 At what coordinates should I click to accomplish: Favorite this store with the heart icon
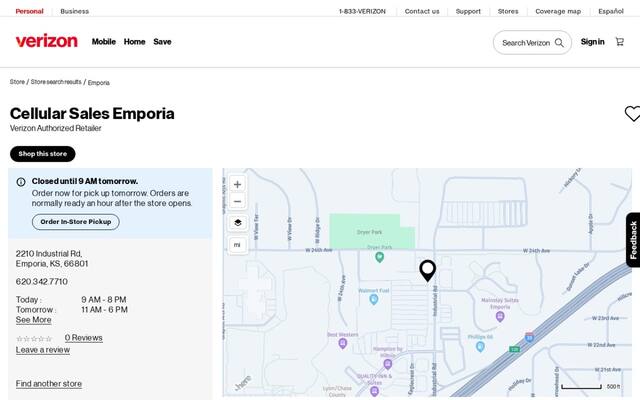point(632,113)
